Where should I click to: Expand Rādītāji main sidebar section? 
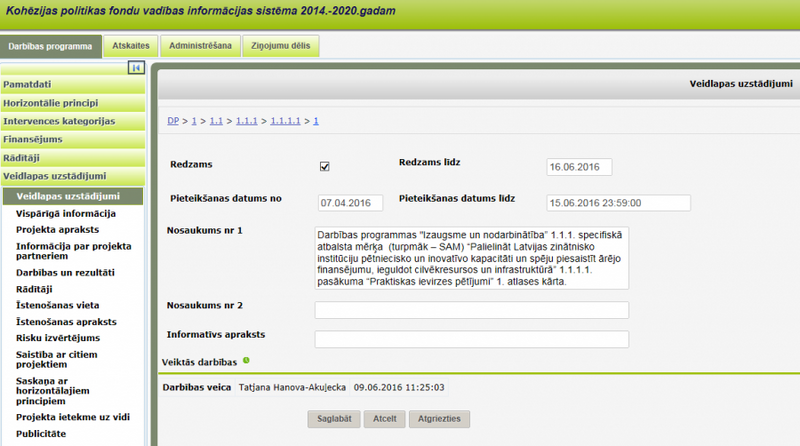click(x=72, y=158)
